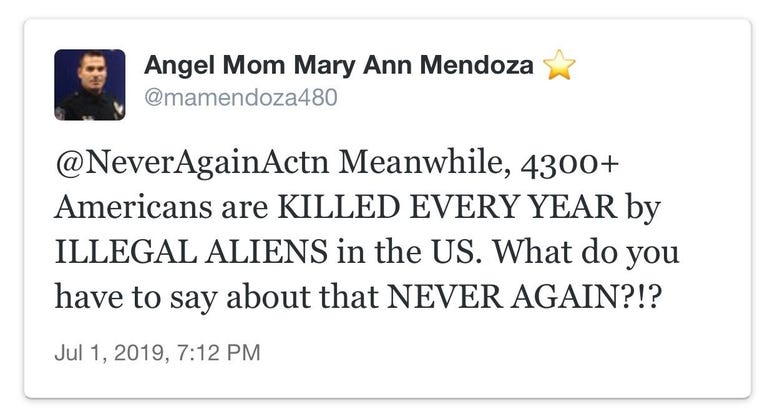Image resolution: width=775 pixels, height=414 pixels.
Task: Click the NEVER AGAIN?!? closing text
Action: [524, 297]
